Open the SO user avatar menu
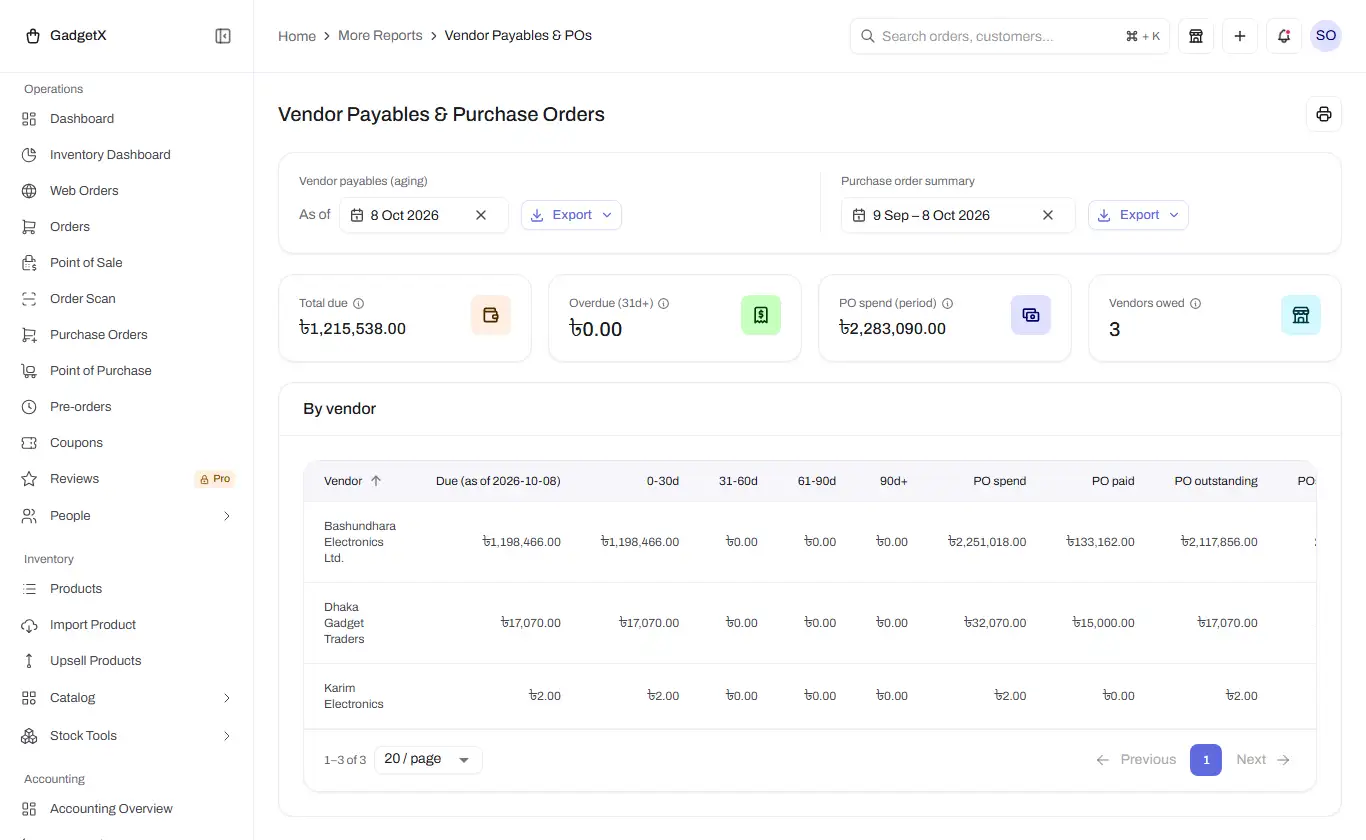This screenshot has height=840, width=1366. click(1326, 36)
